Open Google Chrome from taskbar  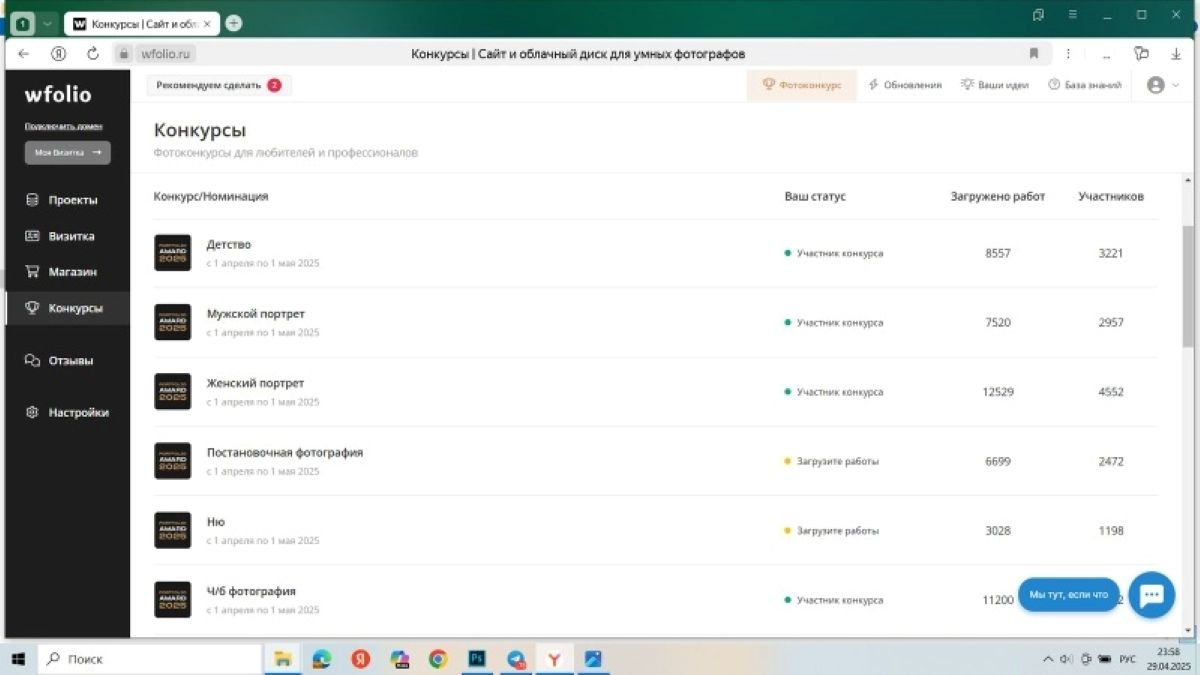(438, 659)
